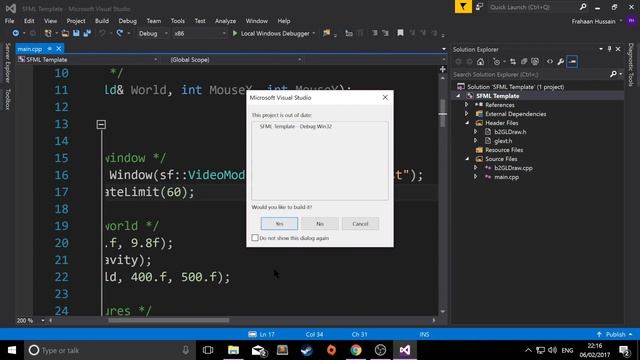Image resolution: width=640 pixels, height=360 pixels.
Task: Click the New Project toolbar icon
Action: 48,33
